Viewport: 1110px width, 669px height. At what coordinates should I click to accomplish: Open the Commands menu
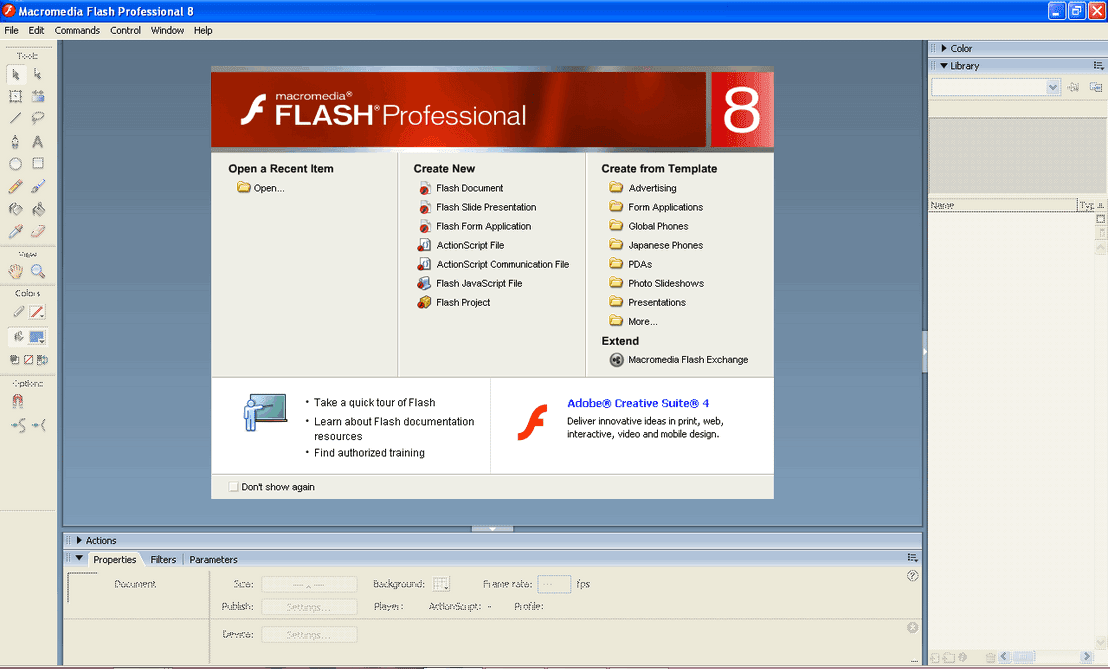click(77, 30)
